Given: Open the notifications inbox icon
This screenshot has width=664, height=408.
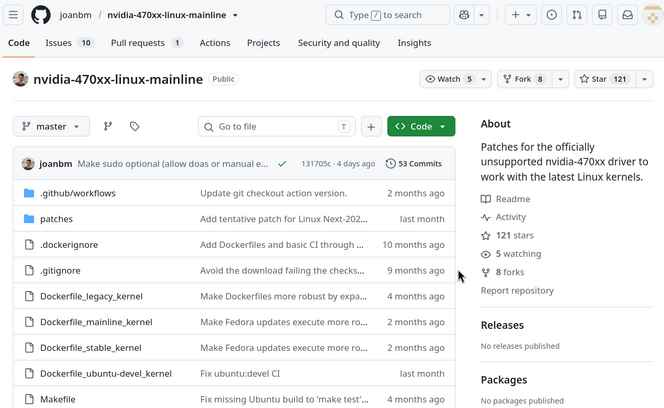Looking at the screenshot, I should click(628, 15).
